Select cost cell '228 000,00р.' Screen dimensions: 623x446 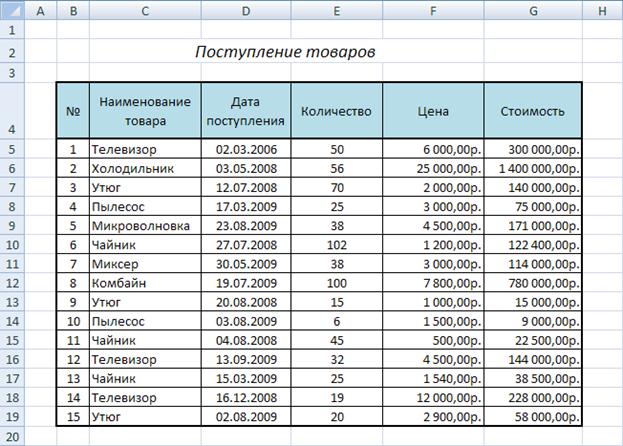tap(533, 398)
